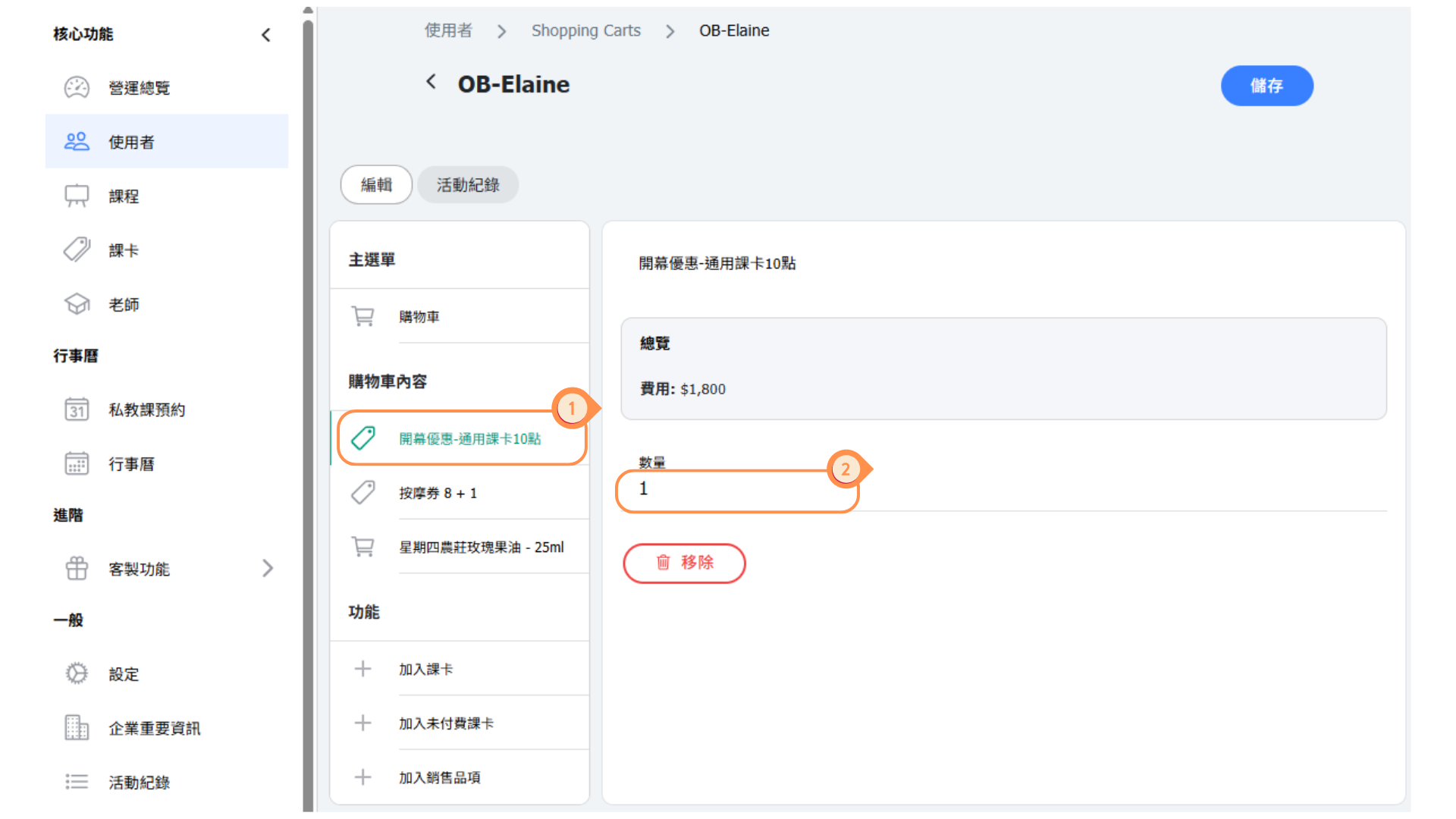
Task: Click the 數量 quantity input field
Action: point(736,490)
